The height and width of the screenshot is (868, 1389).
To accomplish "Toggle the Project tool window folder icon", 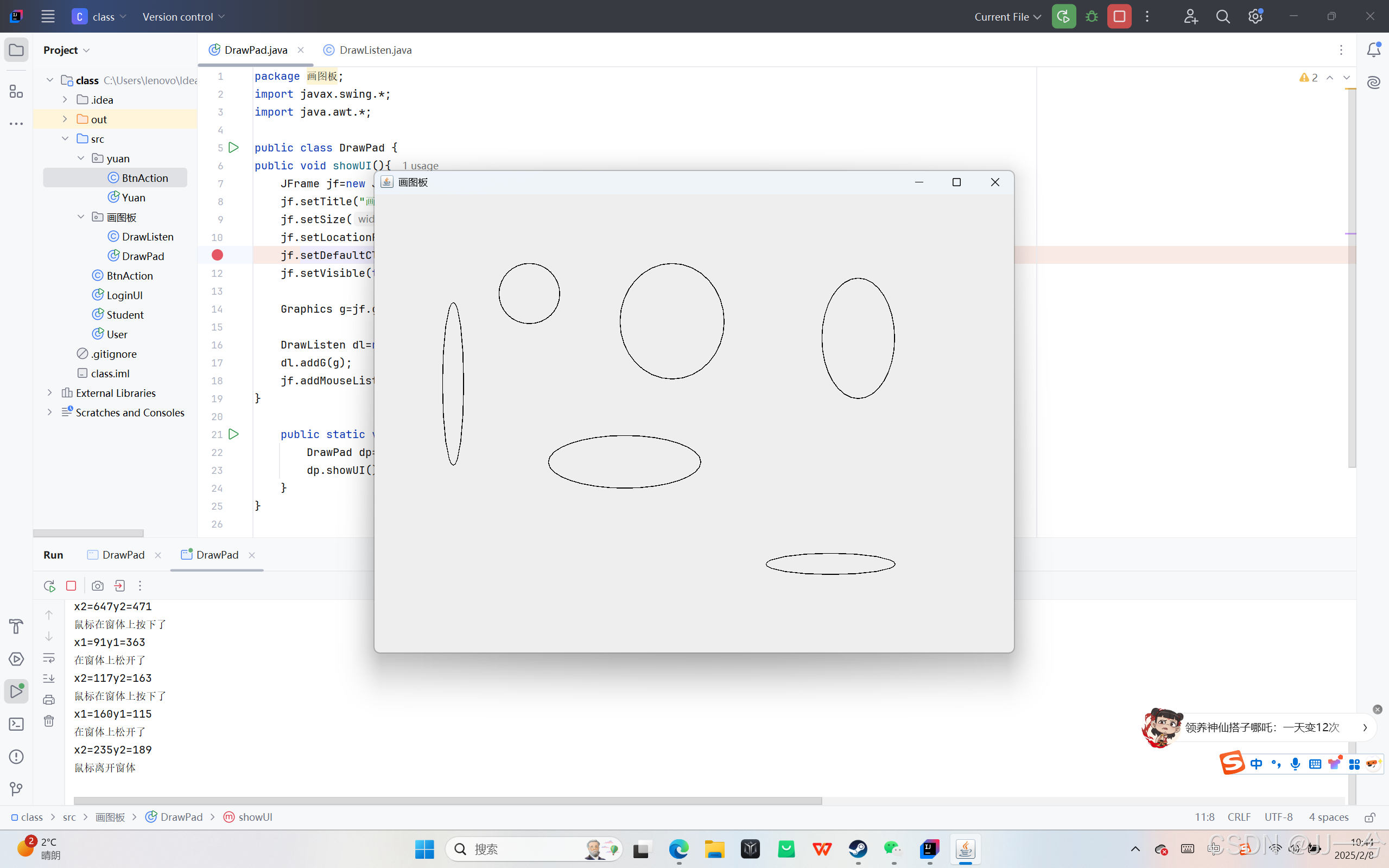I will click(x=16, y=50).
